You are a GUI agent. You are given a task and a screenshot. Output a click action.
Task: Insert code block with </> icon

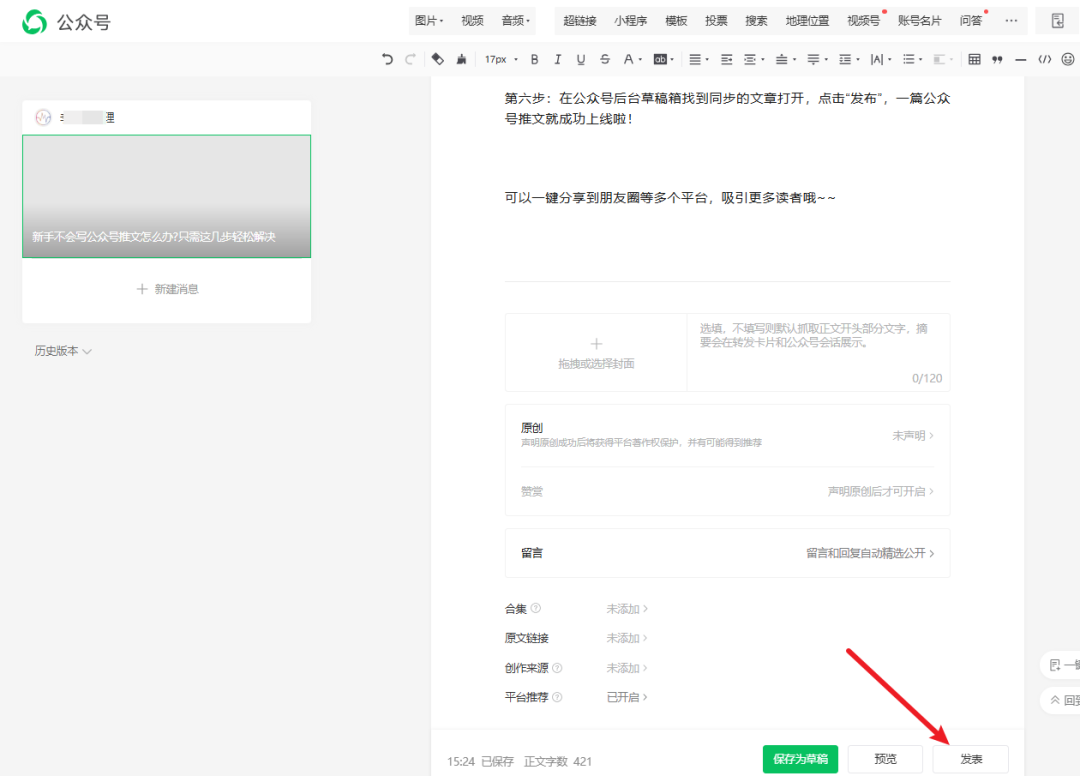pos(1044,60)
